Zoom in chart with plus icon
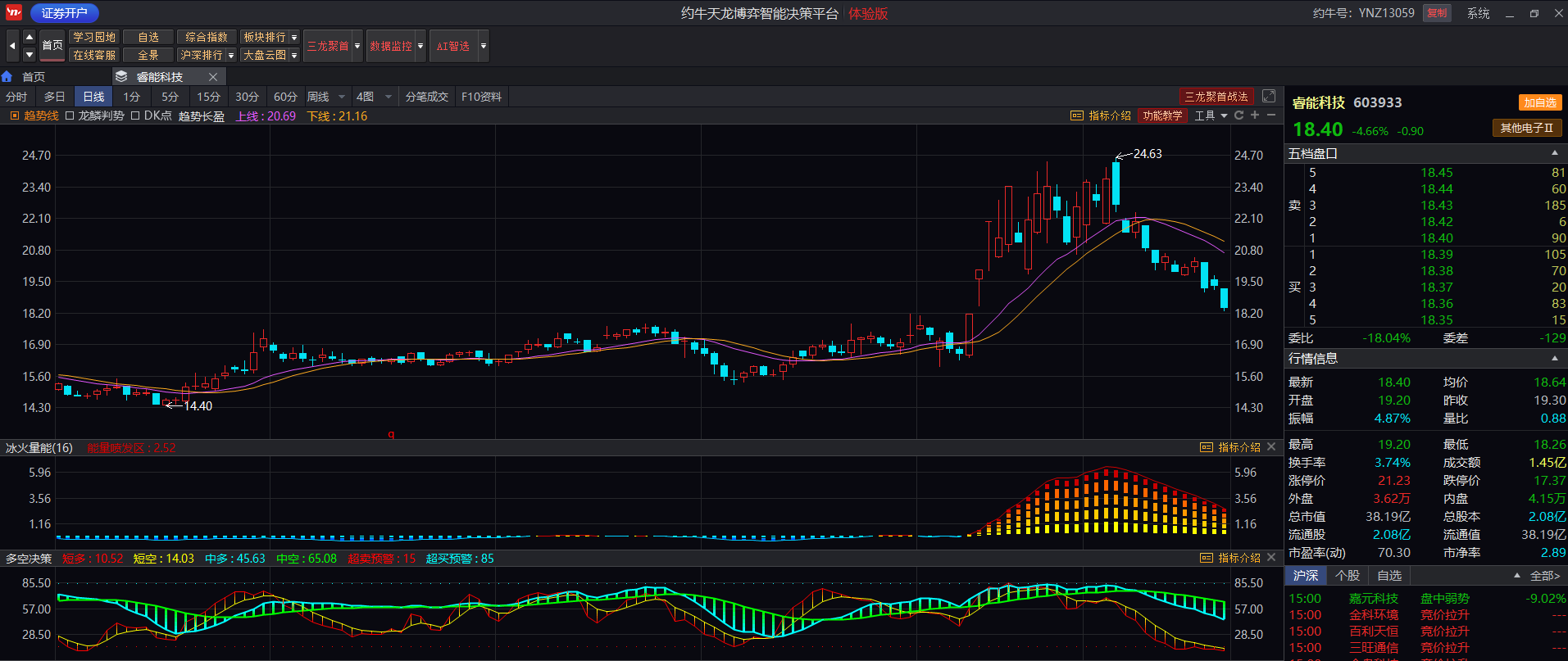 point(1255,115)
